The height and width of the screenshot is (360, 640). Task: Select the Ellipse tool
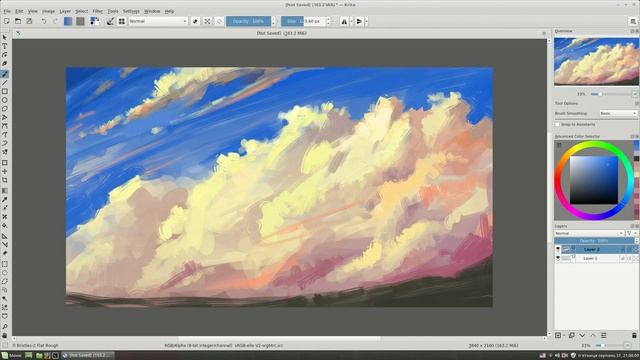pos(5,100)
